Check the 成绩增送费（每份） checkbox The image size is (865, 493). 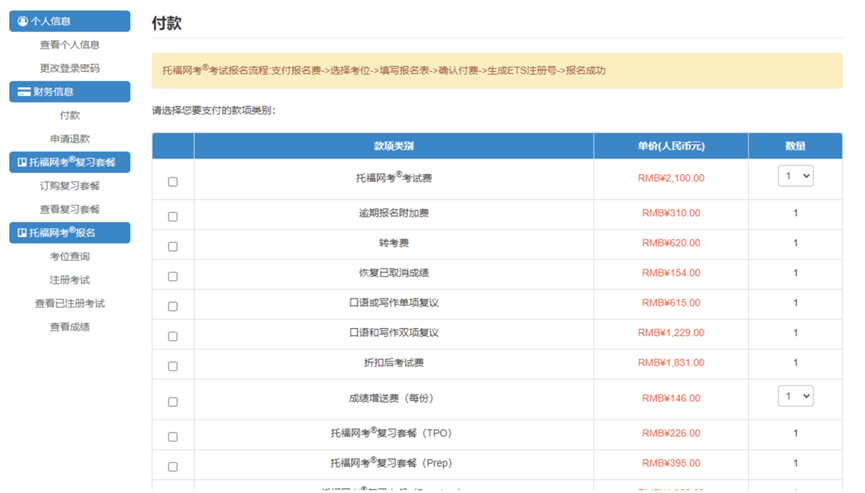(173, 402)
